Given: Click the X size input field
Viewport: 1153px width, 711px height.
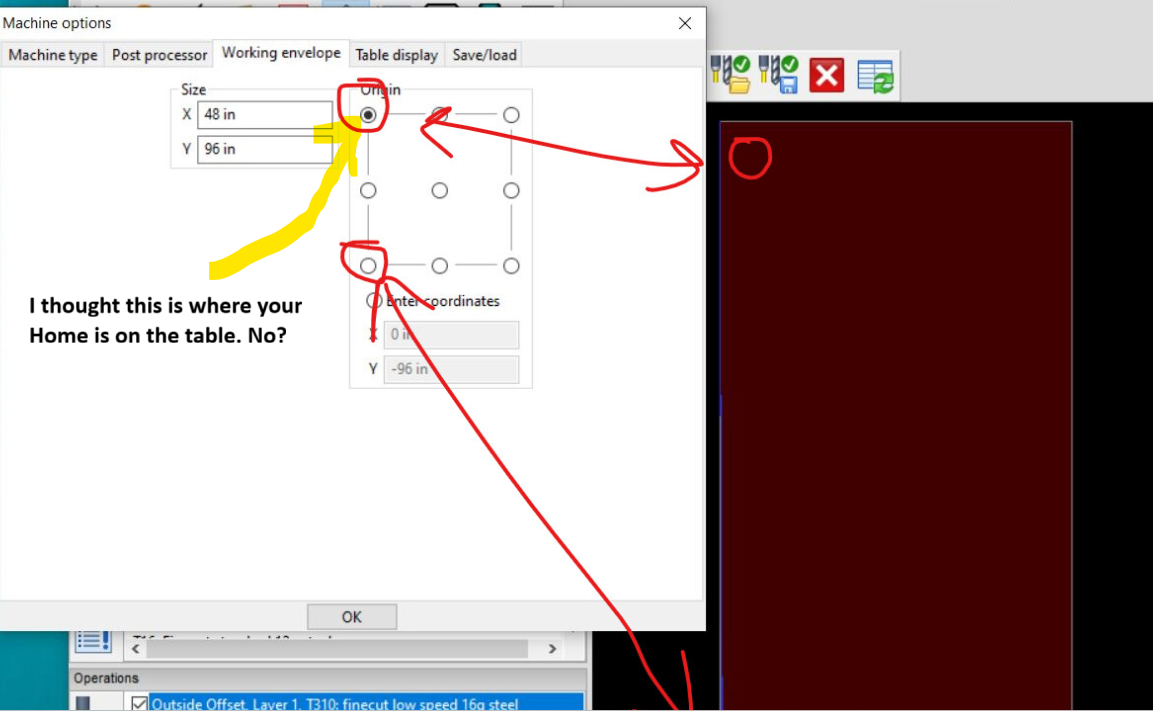Looking at the screenshot, I should [x=264, y=115].
